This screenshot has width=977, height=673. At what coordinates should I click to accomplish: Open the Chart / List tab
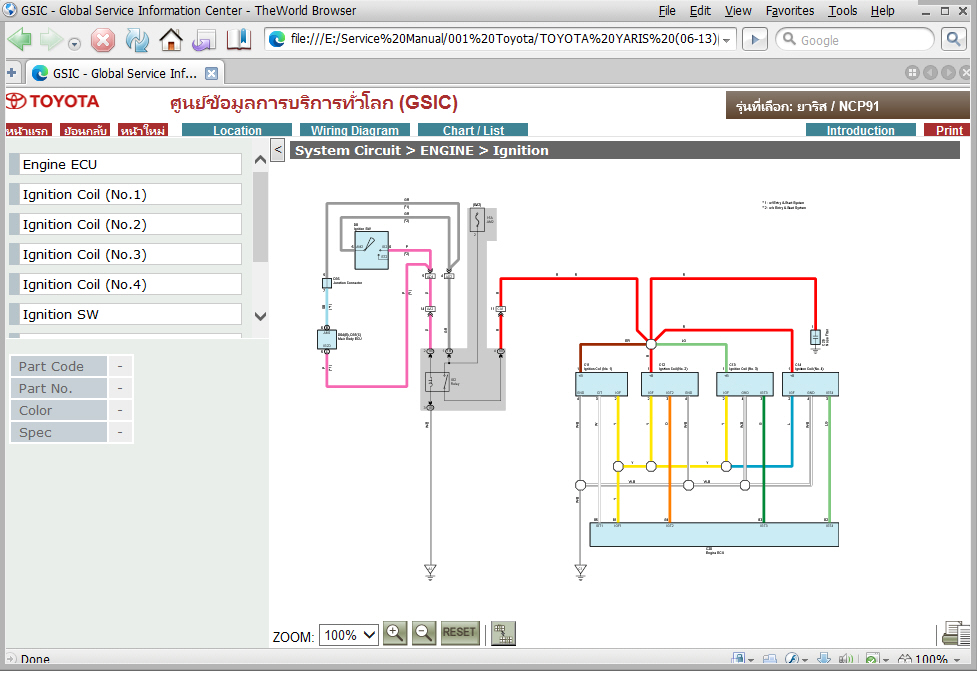point(473,130)
